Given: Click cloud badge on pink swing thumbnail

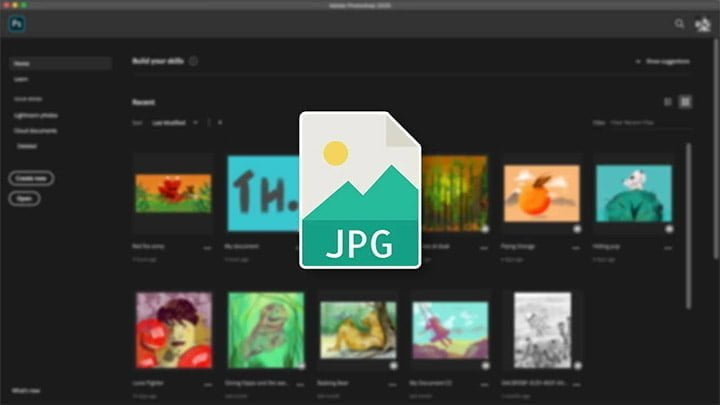Looking at the screenshot, I should (x=485, y=366).
